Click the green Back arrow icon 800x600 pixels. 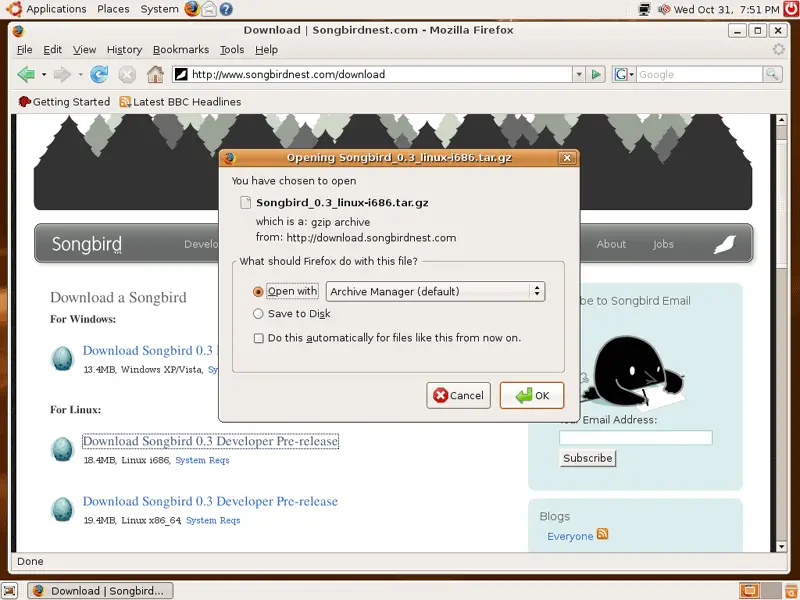pos(25,74)
